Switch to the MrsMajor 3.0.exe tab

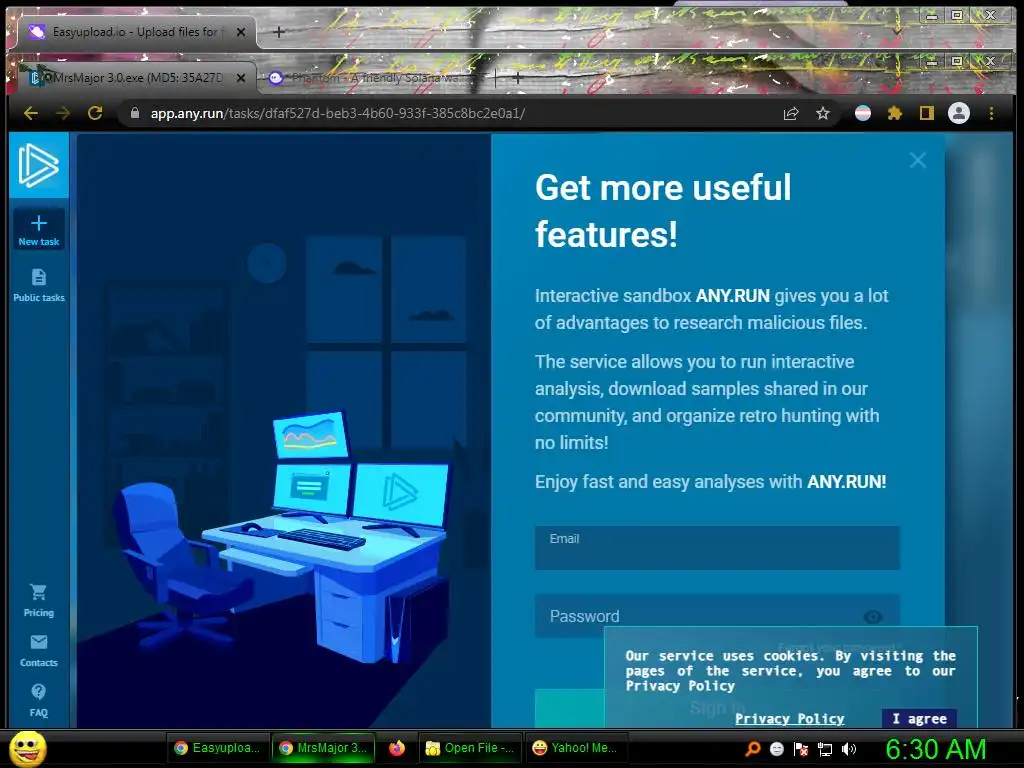click(x=137, y=78)
